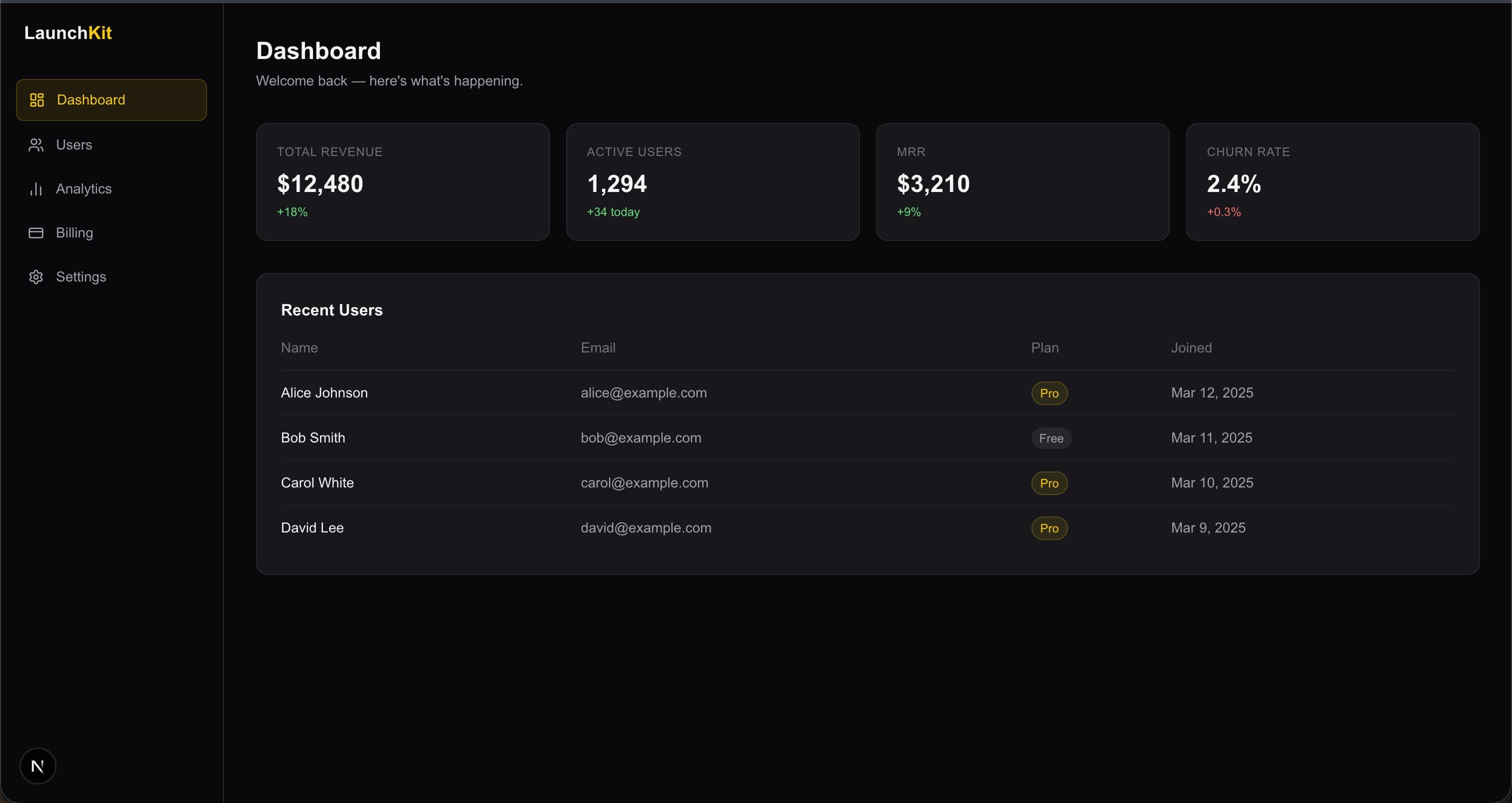
Task: Click the Billing credit card icon
Action: [36, 233]
